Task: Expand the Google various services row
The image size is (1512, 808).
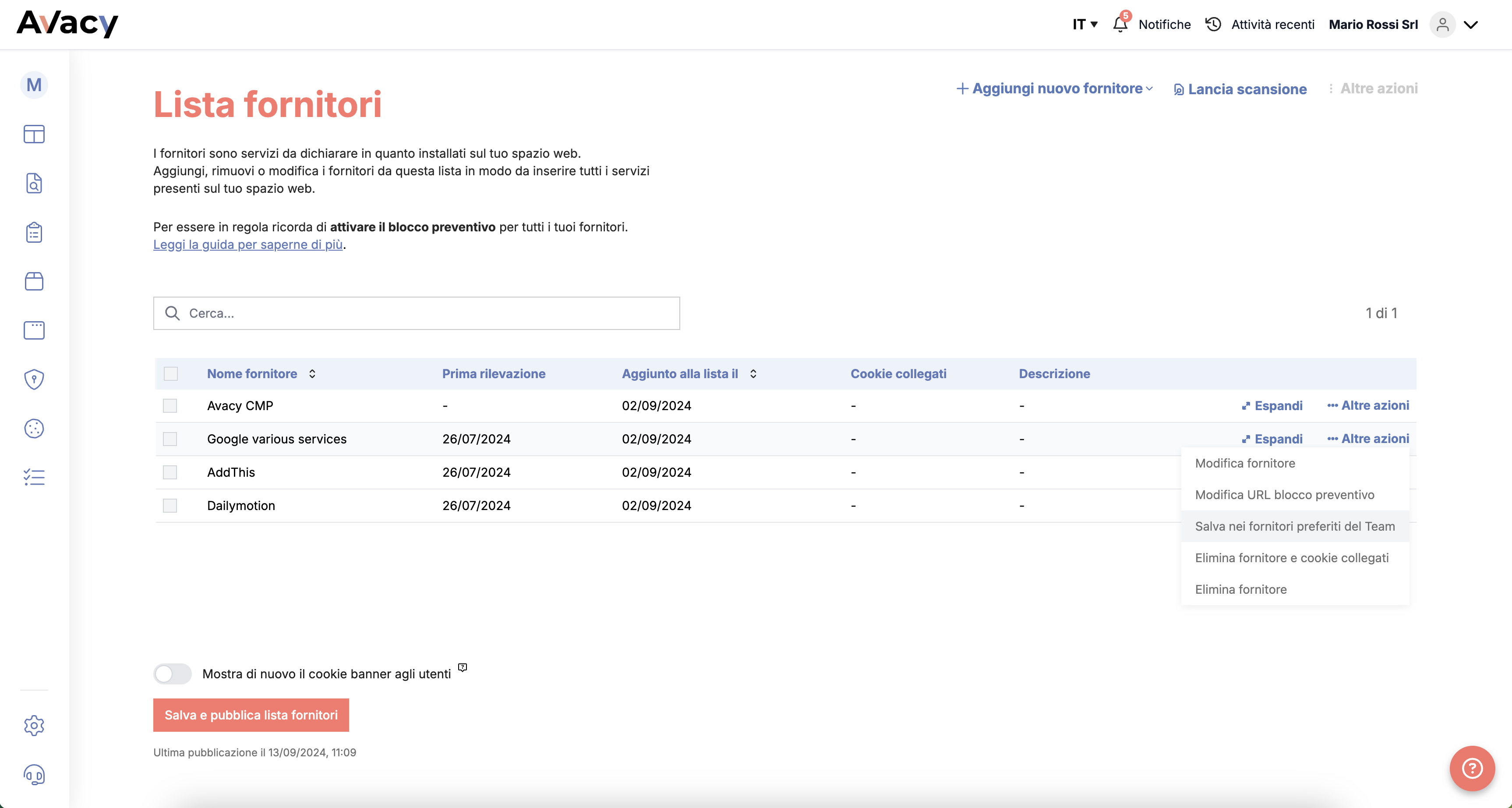Action: pos(1272,439)
